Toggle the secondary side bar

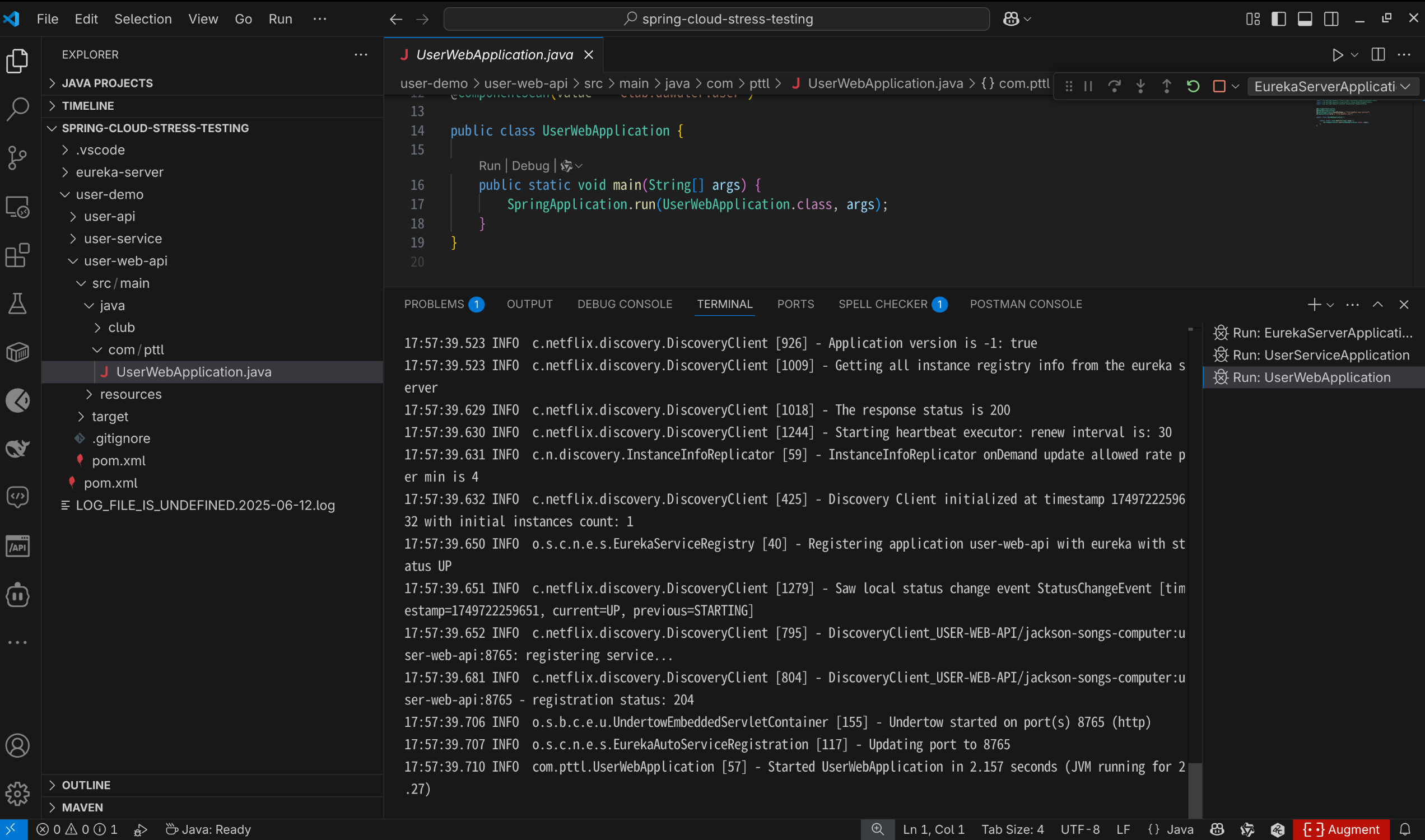coord(1331,18)
